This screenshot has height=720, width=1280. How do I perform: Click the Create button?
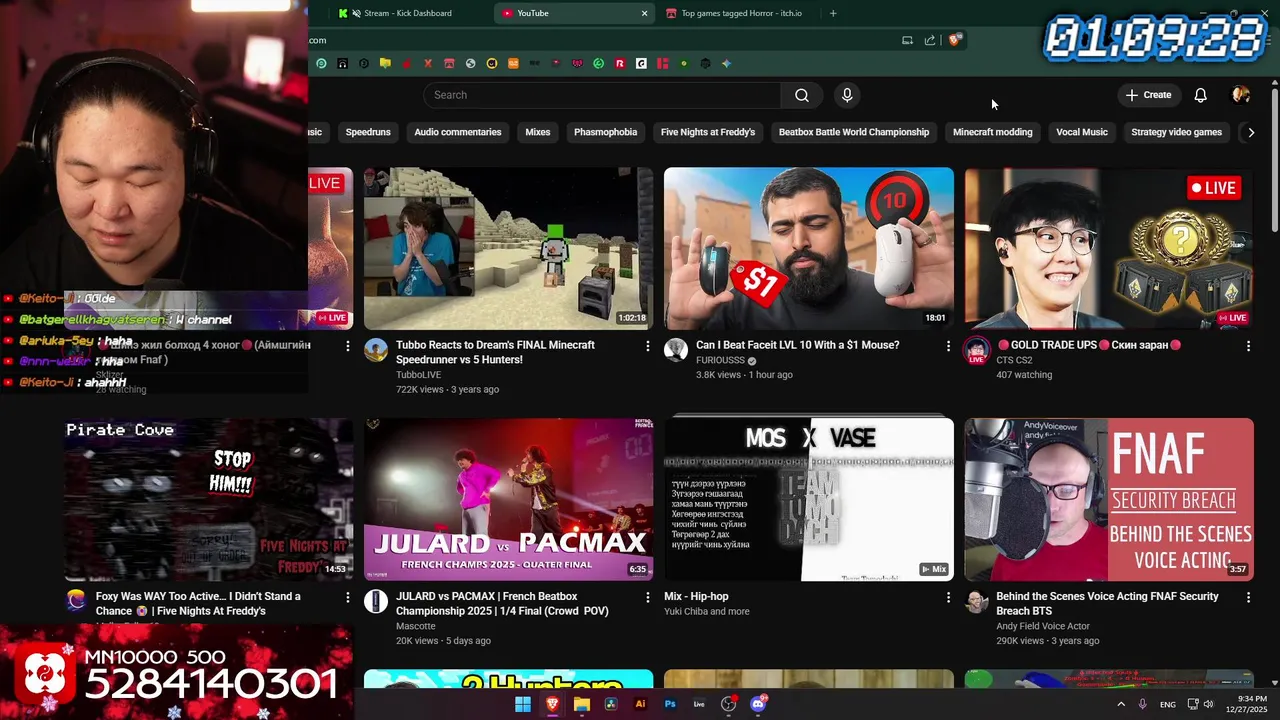click(1148, 95)
